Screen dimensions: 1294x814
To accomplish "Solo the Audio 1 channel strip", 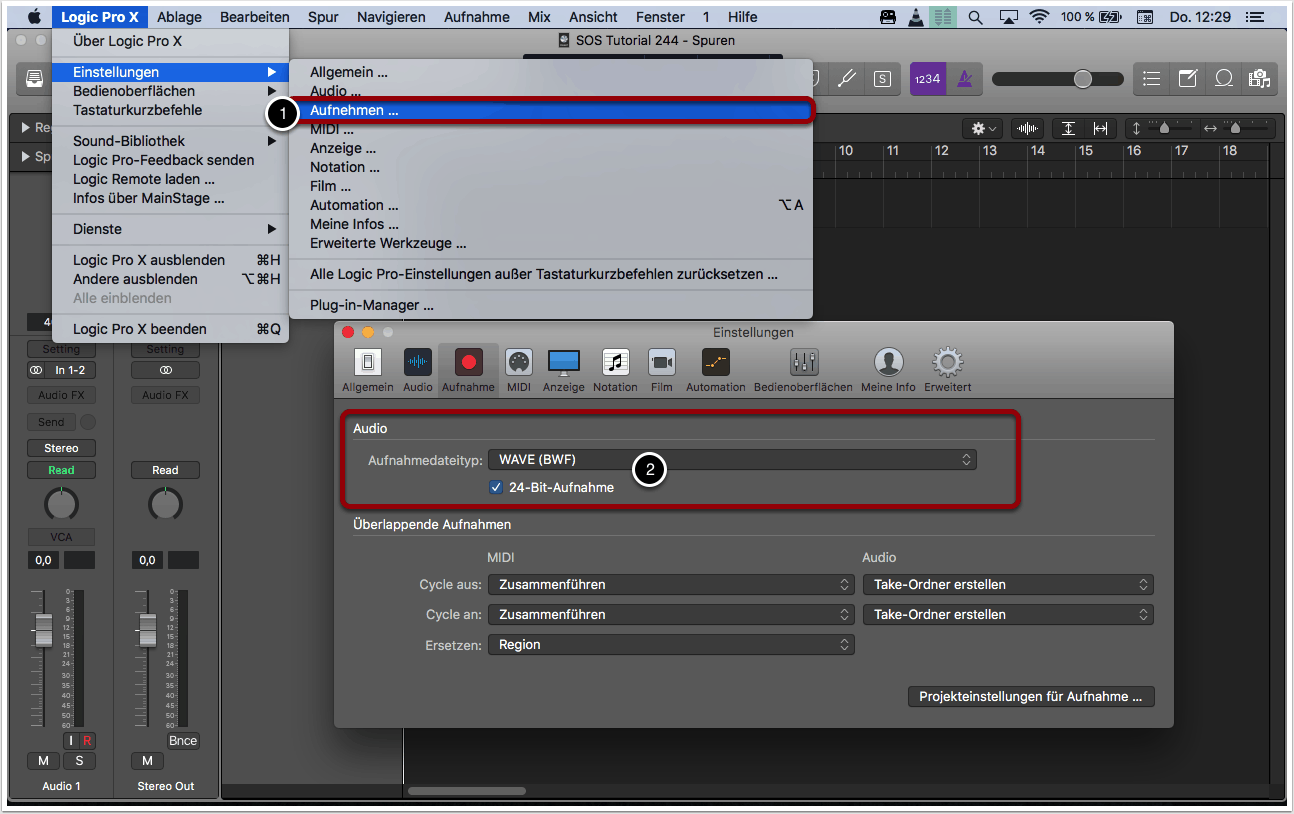I will (79, 761).
